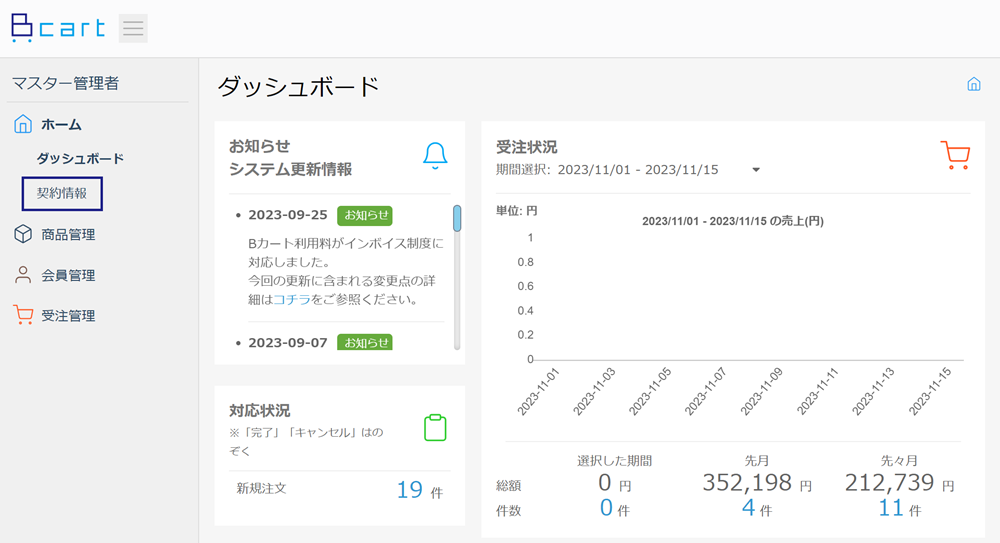
Task: Click the お知らせ badge on 2023-09-07
Action: [x=365, y=343]
